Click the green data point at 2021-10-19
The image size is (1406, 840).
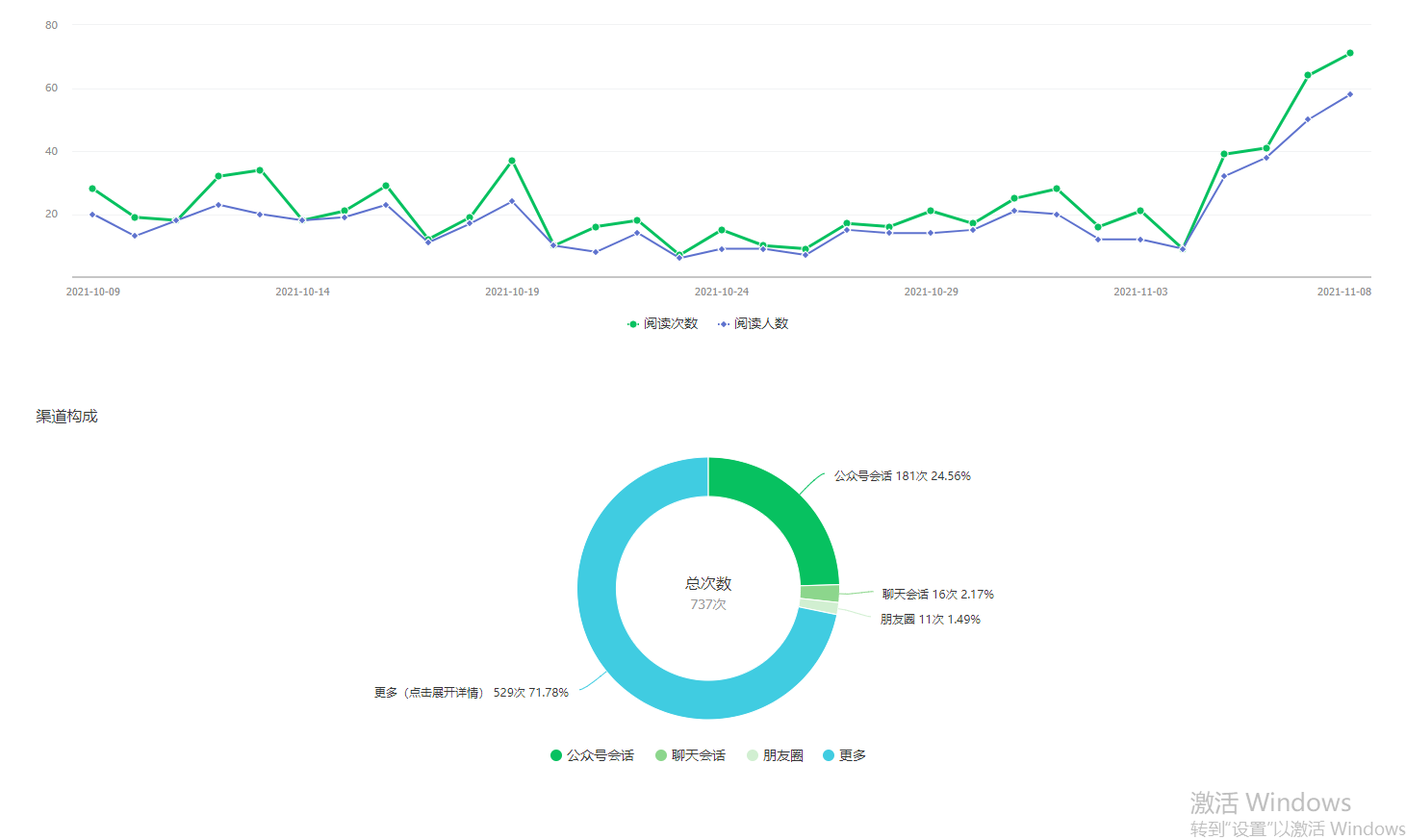click(x=512, y=161)
